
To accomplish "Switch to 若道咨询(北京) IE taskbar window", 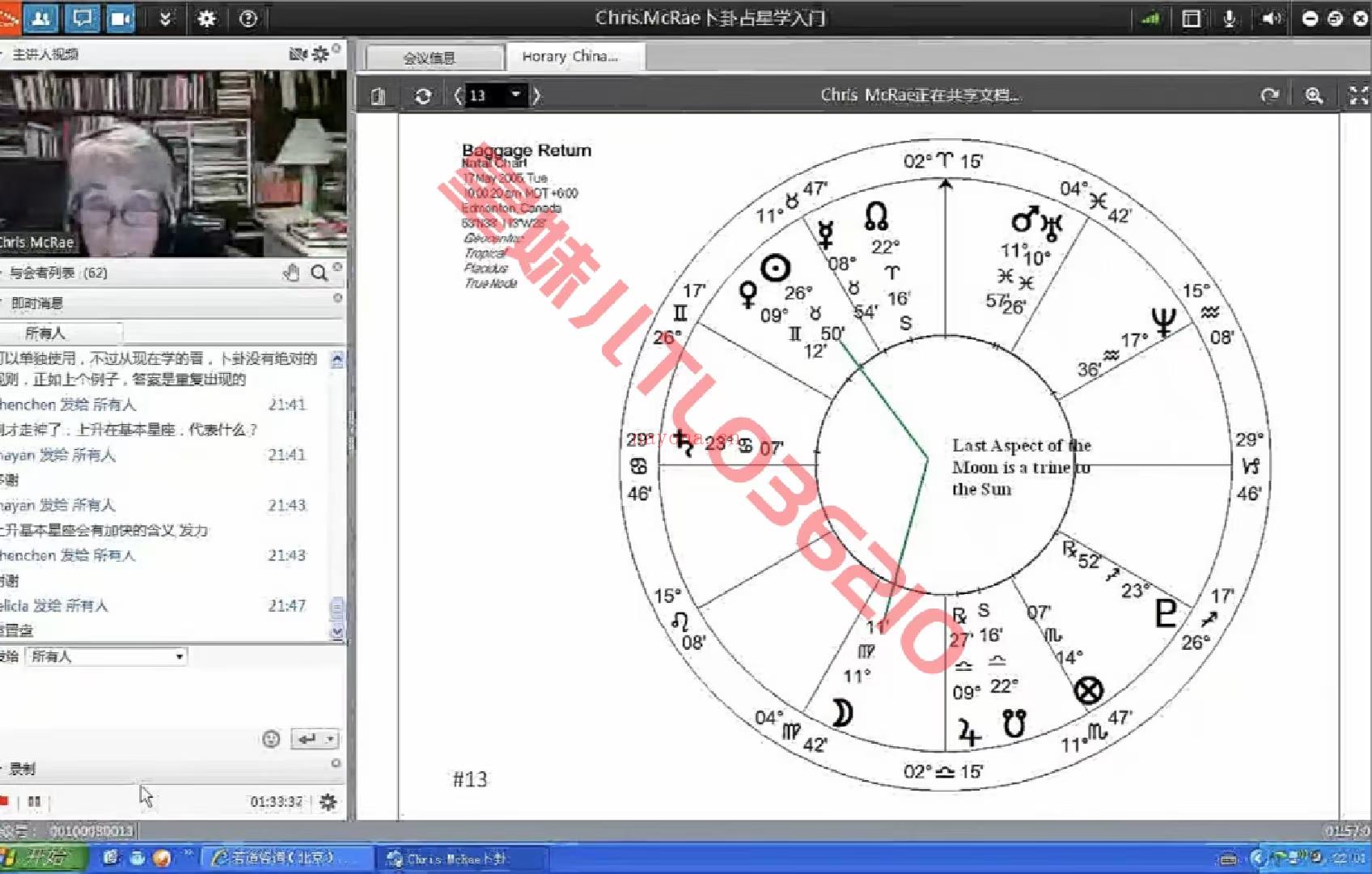I will (287, 858).
